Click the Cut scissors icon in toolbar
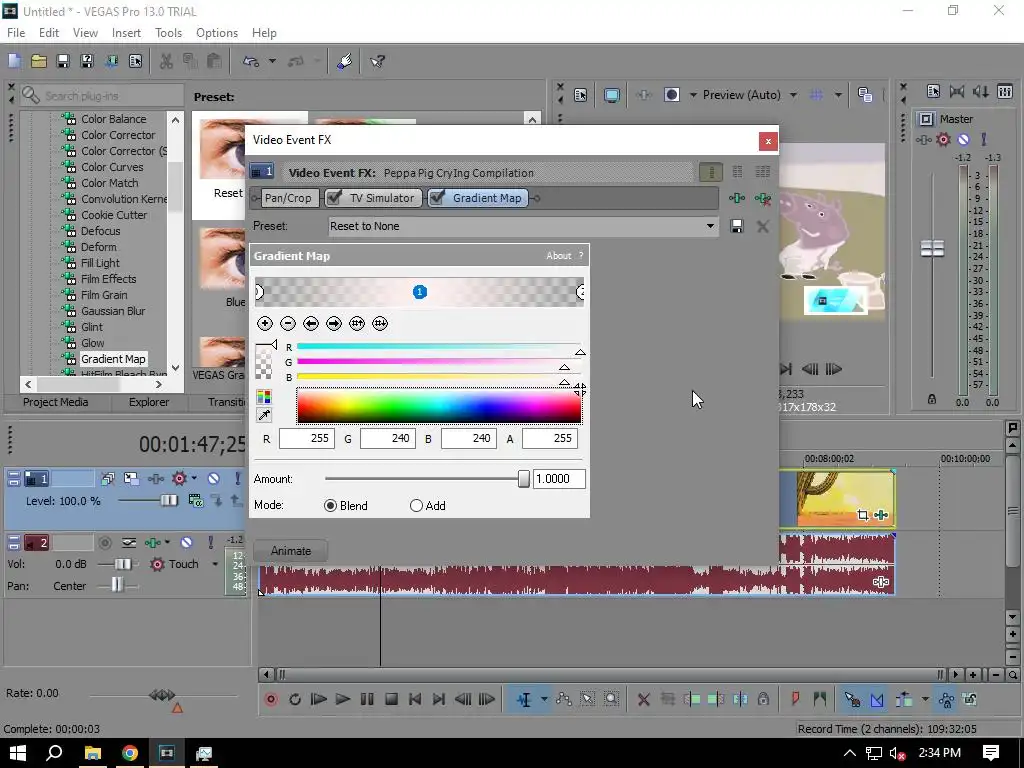 click(167, 61)
